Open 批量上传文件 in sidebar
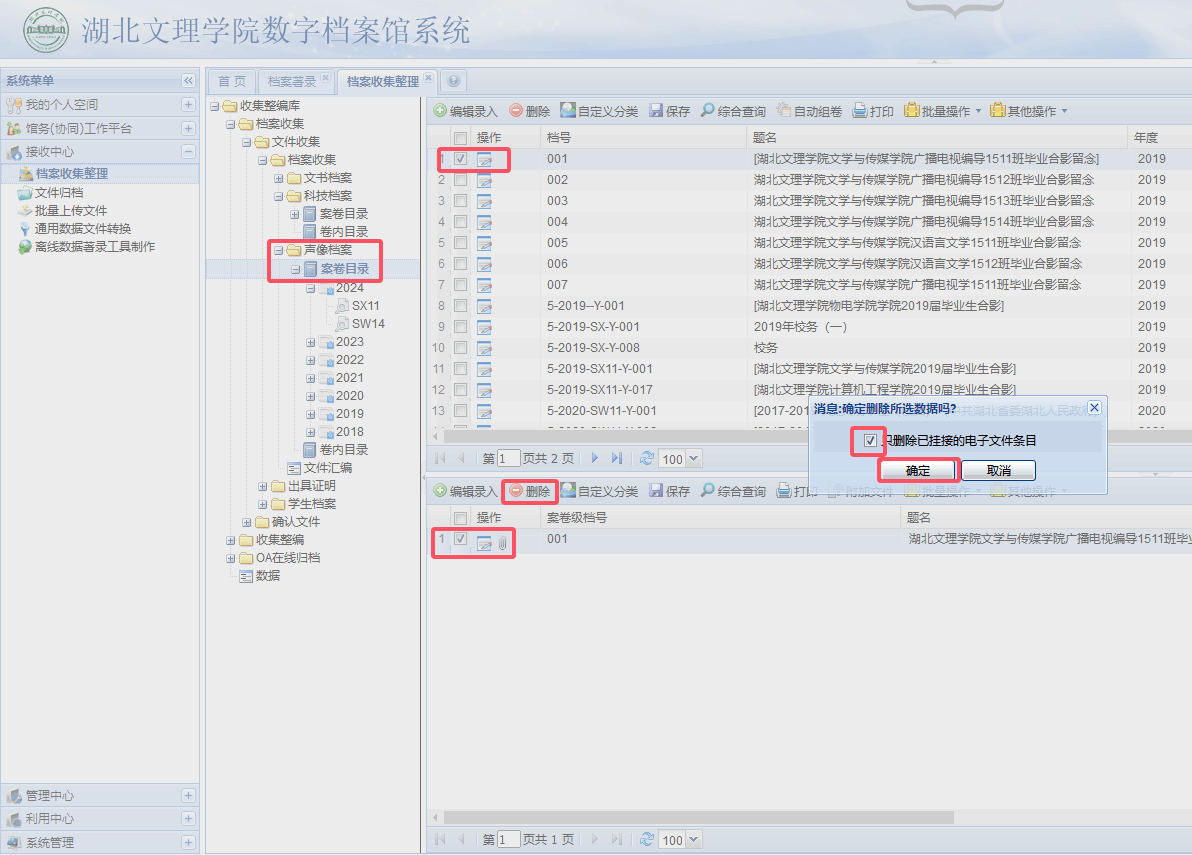This screenshot has width=1192, height=855. tap(71, 211)
